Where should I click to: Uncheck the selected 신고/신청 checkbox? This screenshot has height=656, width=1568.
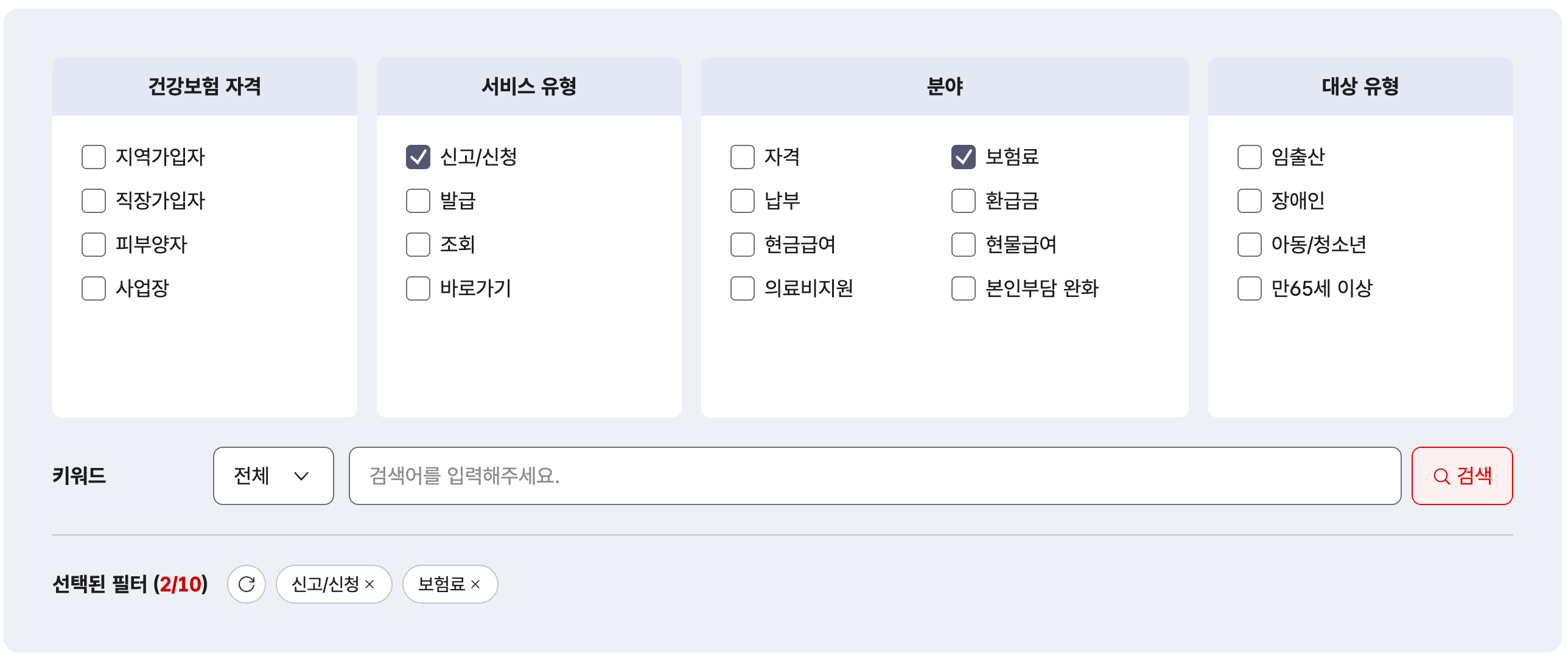[x=417, y=157]
